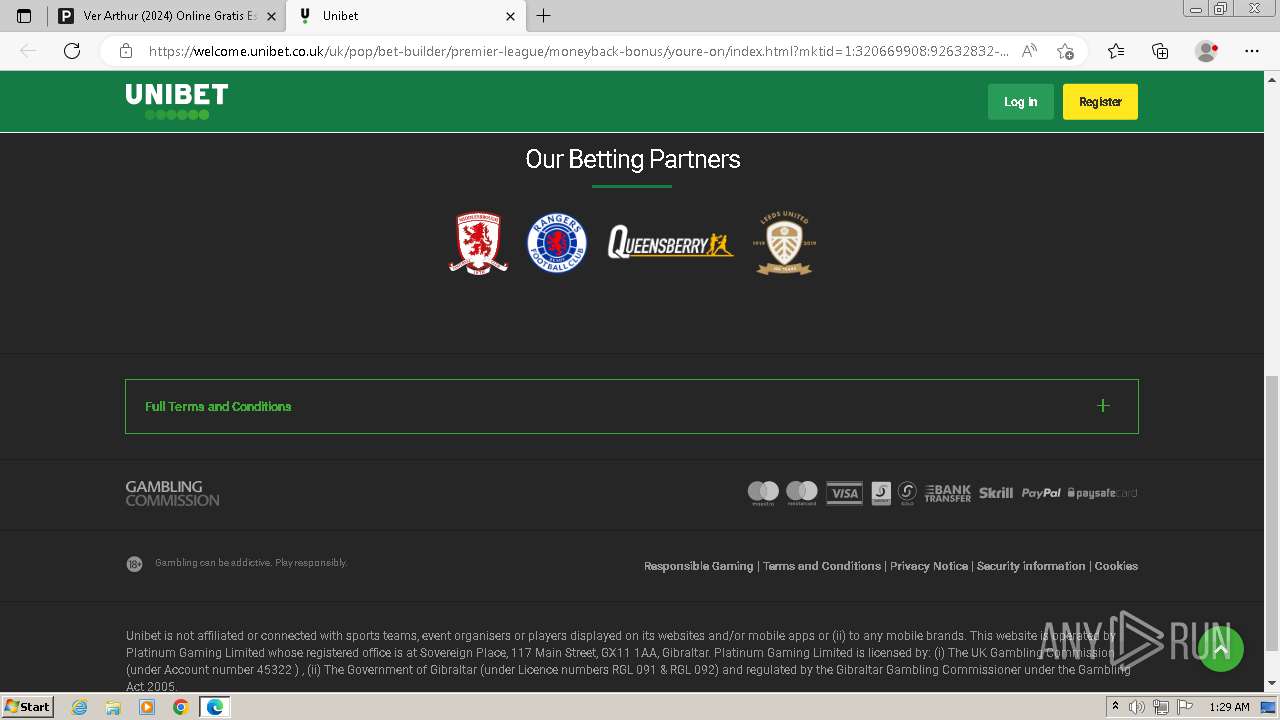Image resolution: width=1280 pixels, height=720 pixels.
Task: Open the Leeds United crest logo
Action: [784, 243]
